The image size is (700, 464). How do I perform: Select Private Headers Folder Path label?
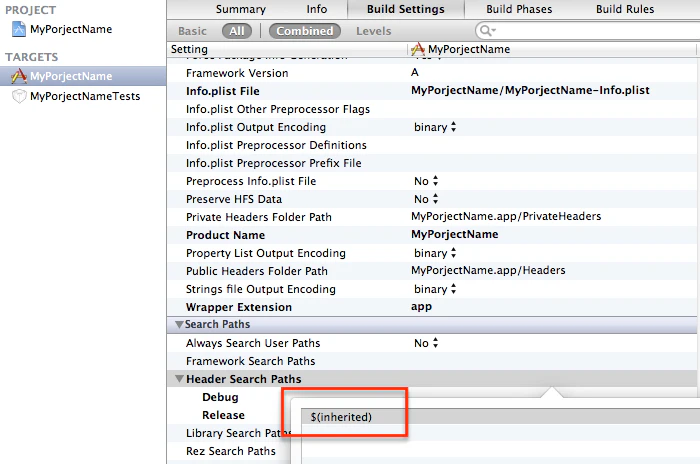259,217
